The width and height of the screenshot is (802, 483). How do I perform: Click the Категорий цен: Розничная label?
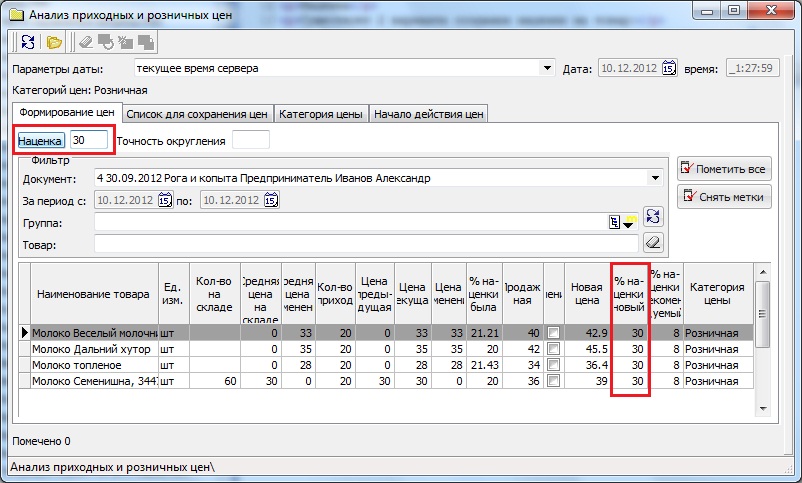(80, 91)
